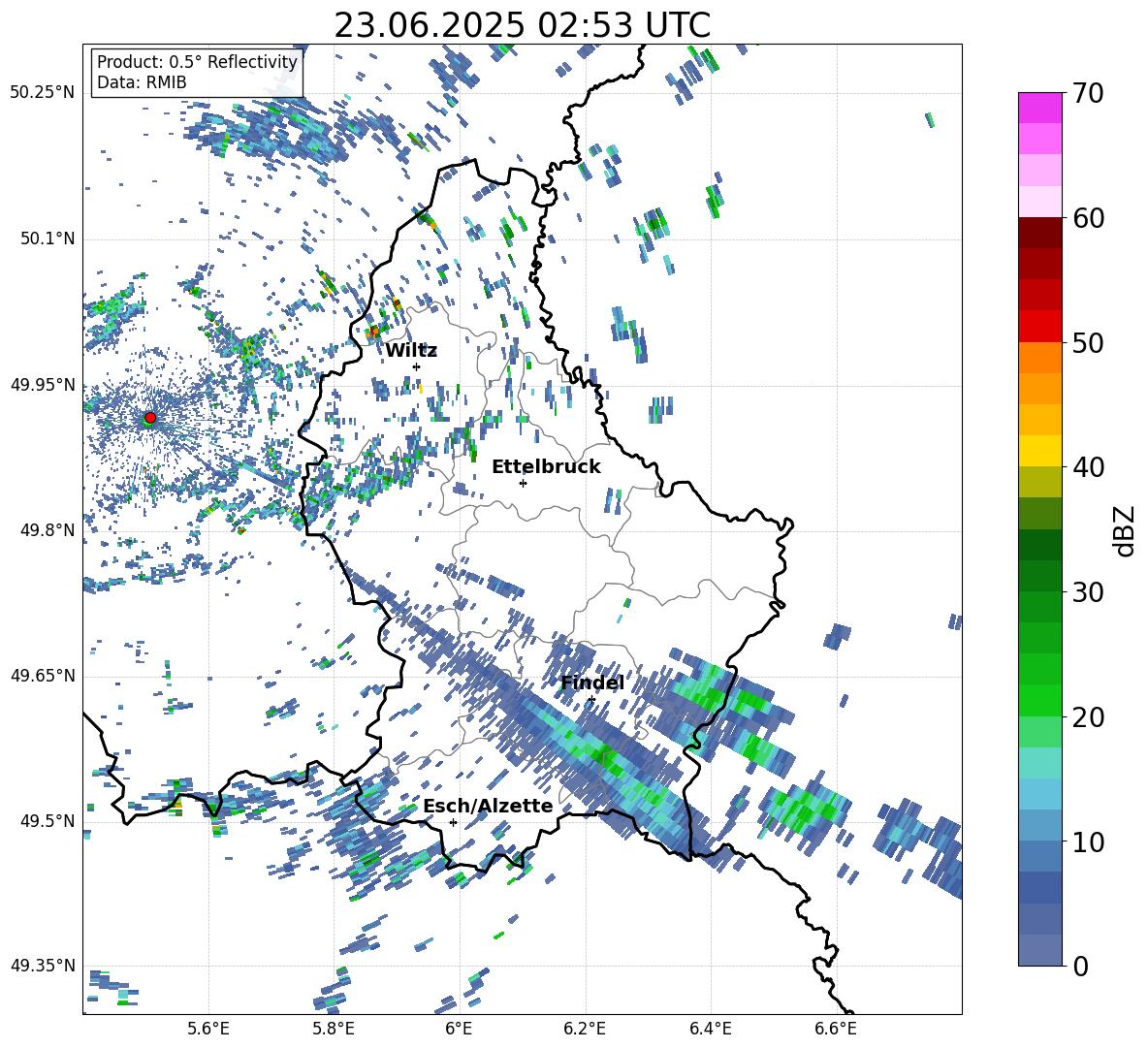The width and height of the screenshot is (1148, 1048).
Task: Click the 6.2°E longitude label
Action: click(585, 1029)
